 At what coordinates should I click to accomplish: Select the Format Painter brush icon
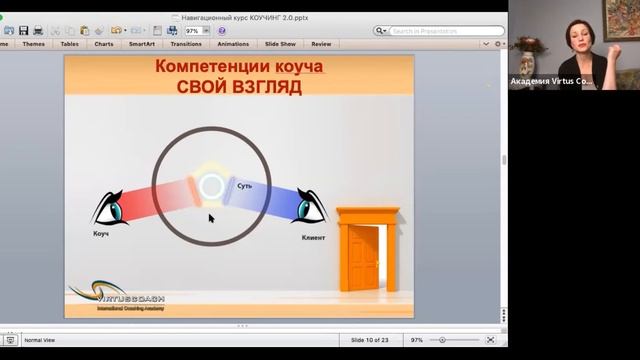pyautogui.click(x=99, y=31)
